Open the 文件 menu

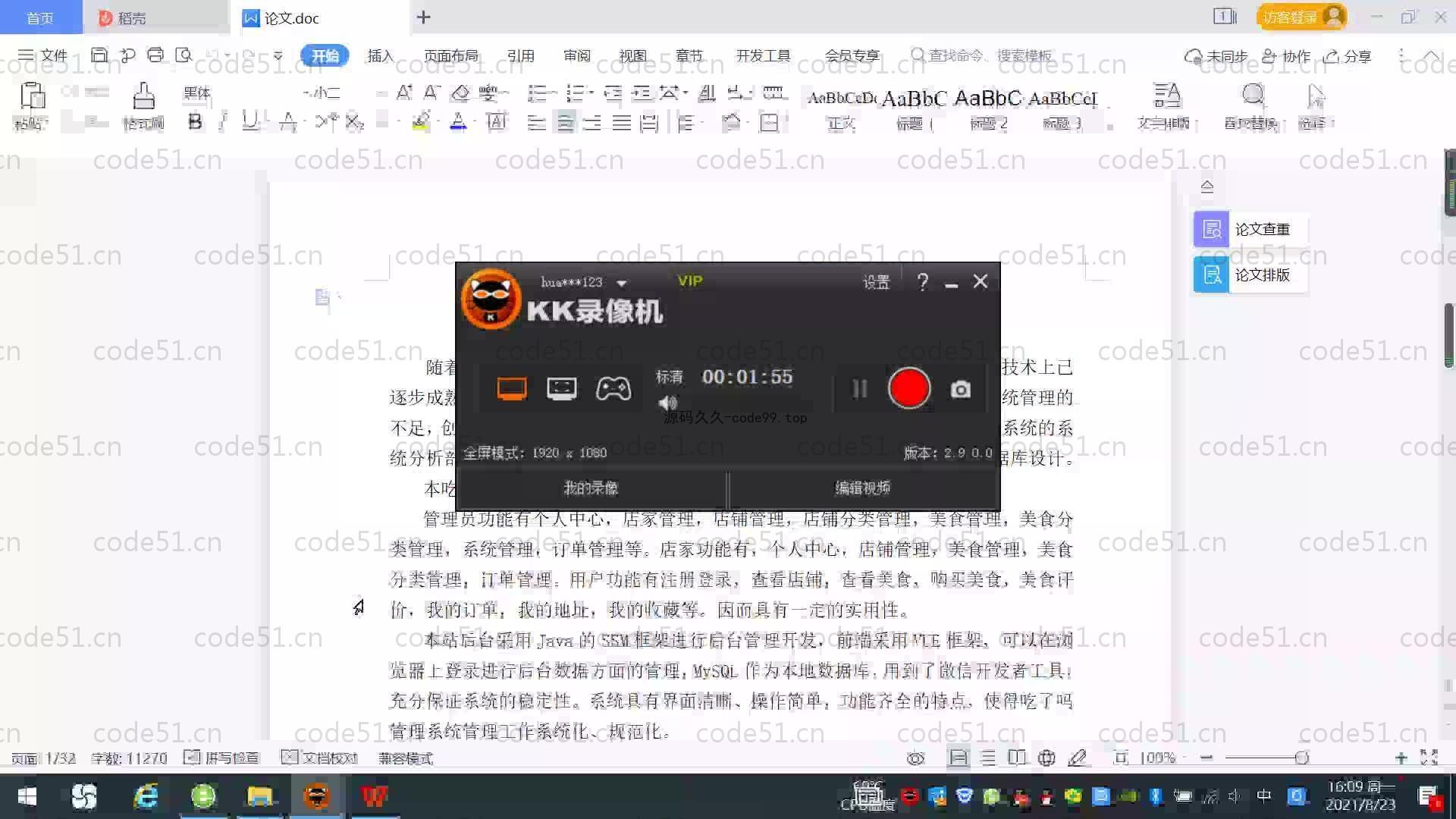pyautogui.click(x=43, y=55)
